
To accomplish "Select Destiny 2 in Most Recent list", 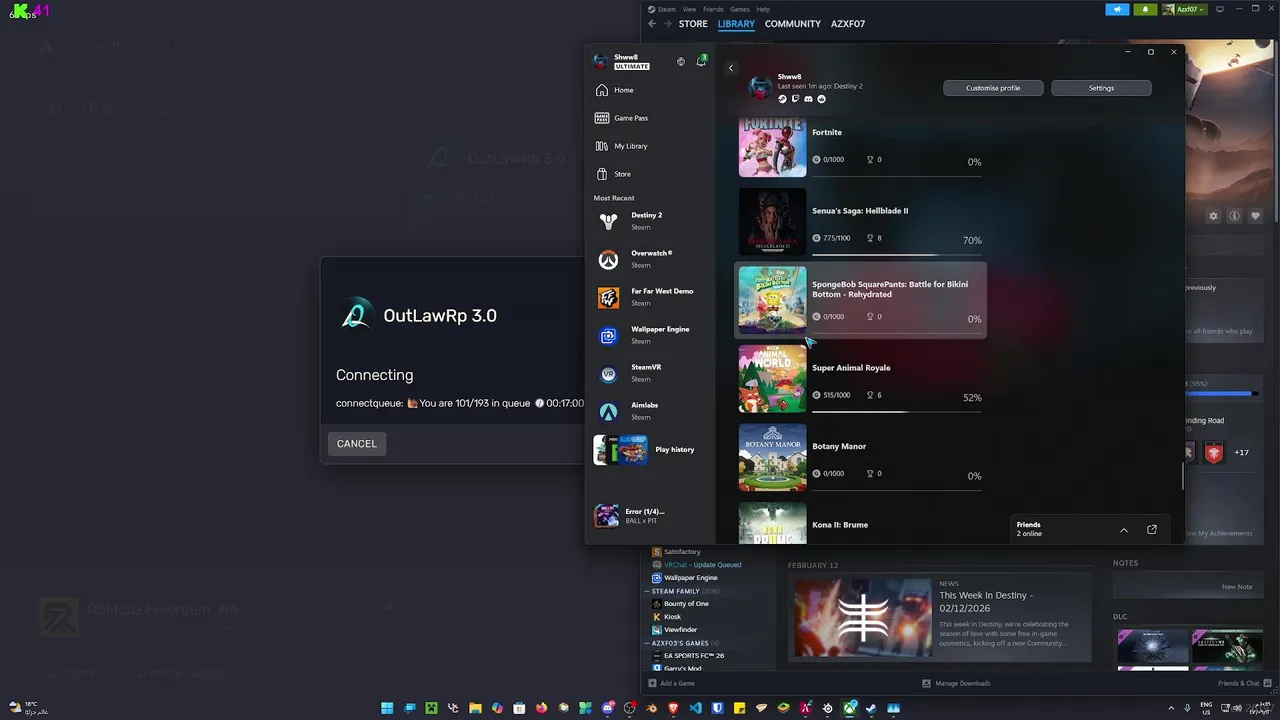I will [651, 221].
